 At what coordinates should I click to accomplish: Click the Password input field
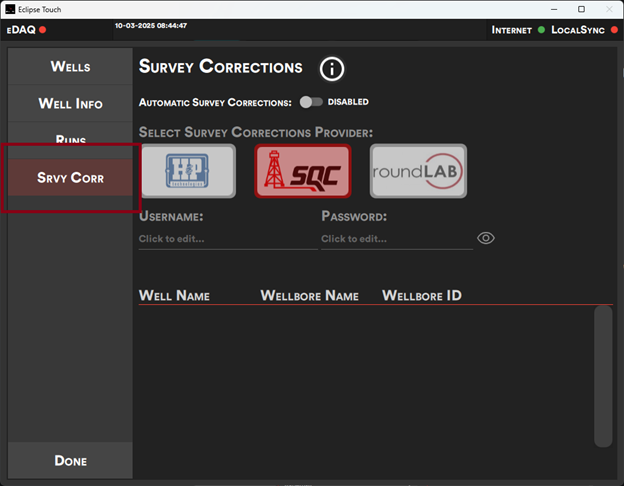click(396, 239)
